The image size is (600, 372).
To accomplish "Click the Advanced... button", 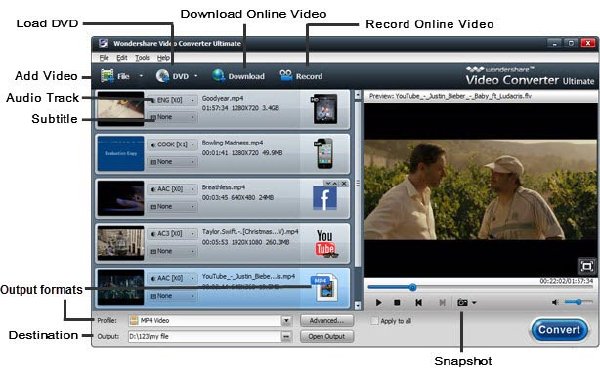I will (x=327, y=320).
